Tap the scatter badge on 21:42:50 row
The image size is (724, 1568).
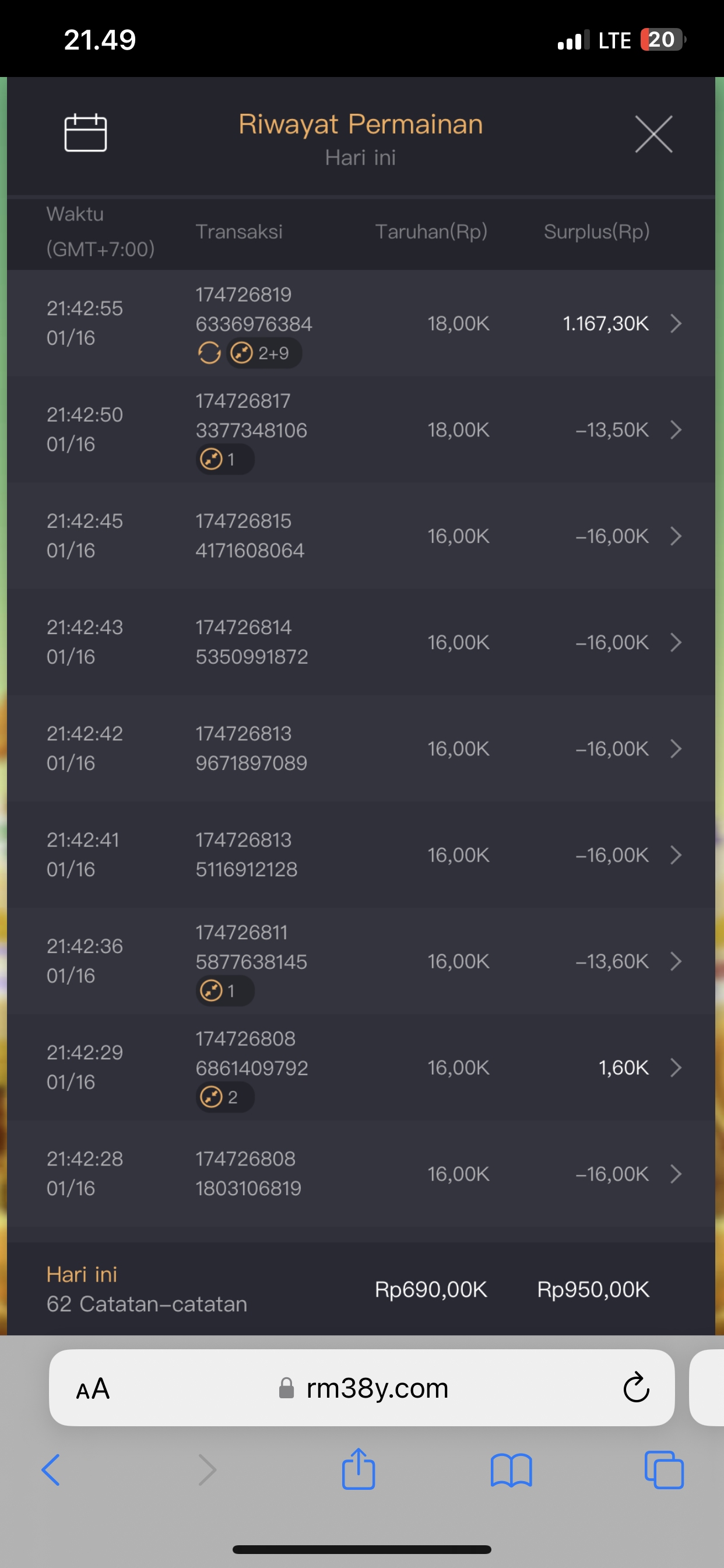224,460
